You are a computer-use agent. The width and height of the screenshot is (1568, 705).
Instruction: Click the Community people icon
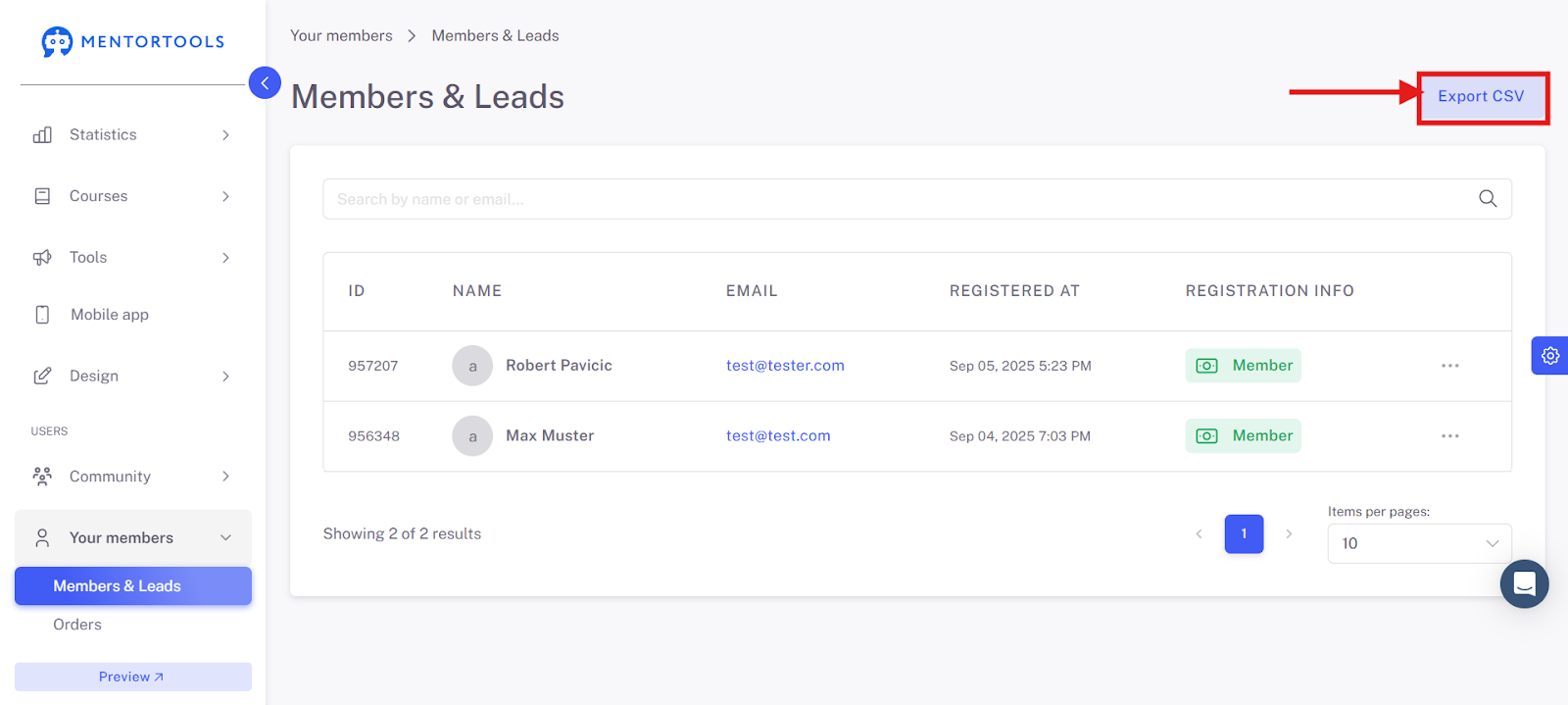42,477
